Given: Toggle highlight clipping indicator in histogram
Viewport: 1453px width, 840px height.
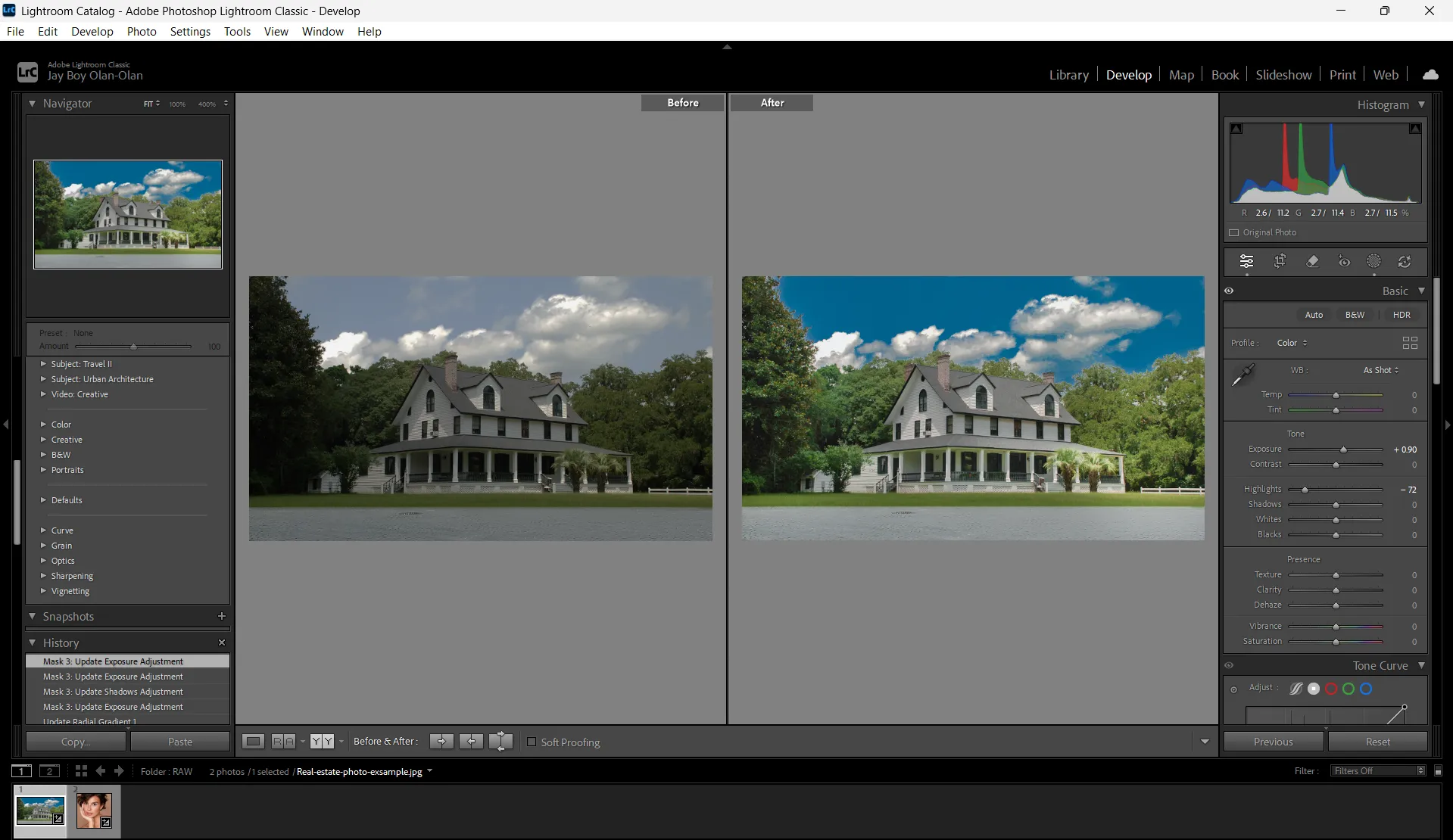Looking at the screenshot, I should tap(1414, 129).
